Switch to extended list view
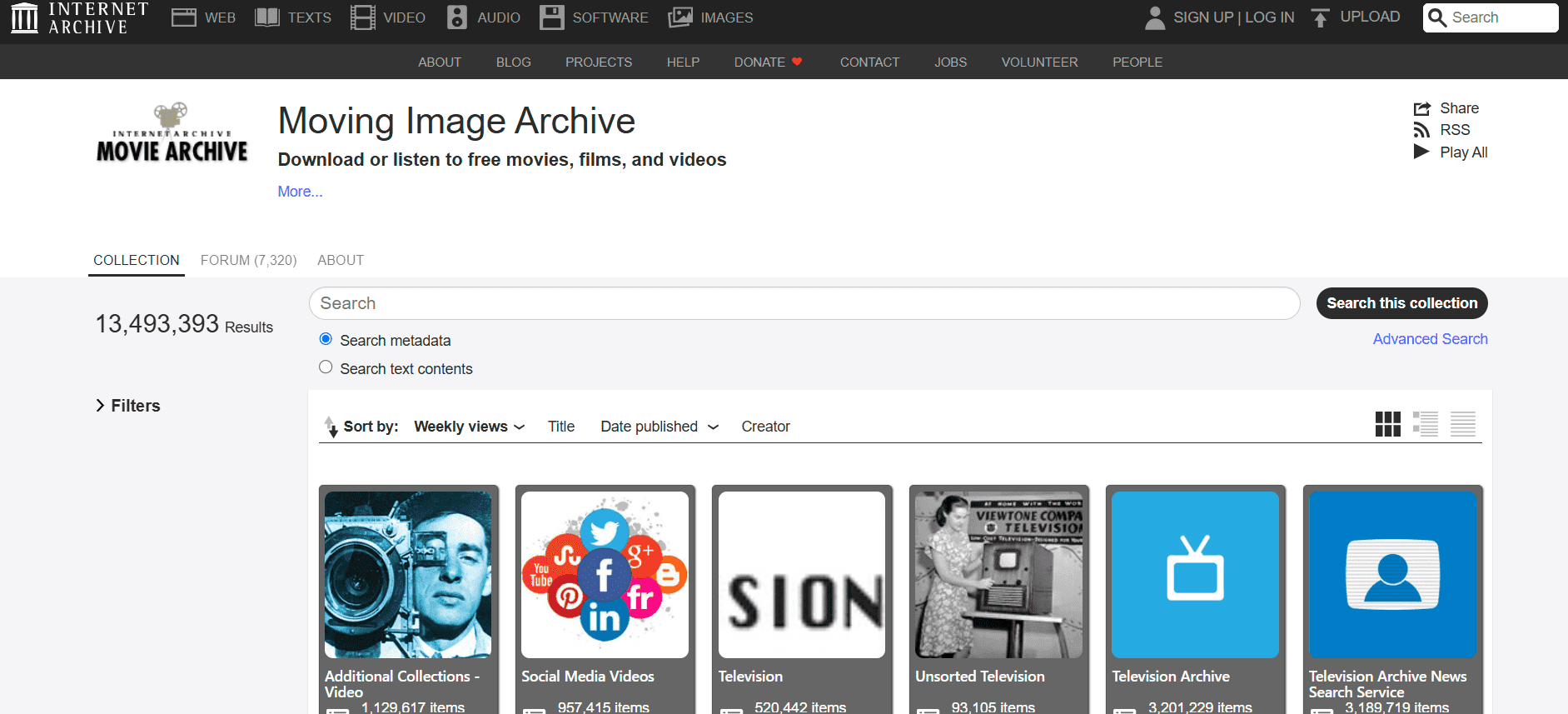 point(1426,424)
